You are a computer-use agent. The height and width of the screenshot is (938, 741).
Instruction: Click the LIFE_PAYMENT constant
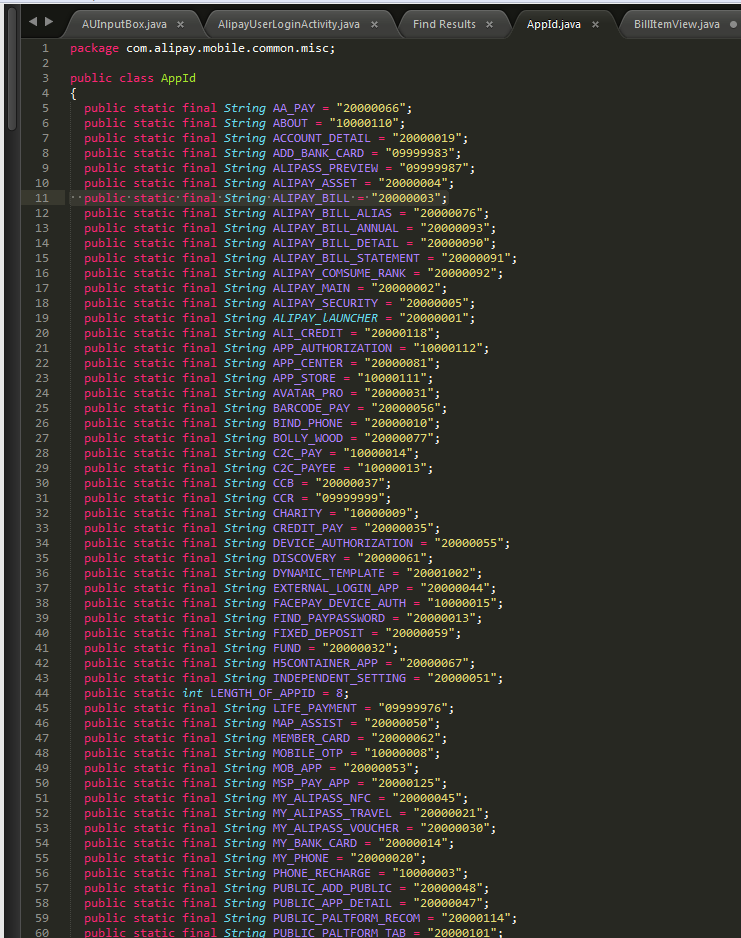[315, 708]
